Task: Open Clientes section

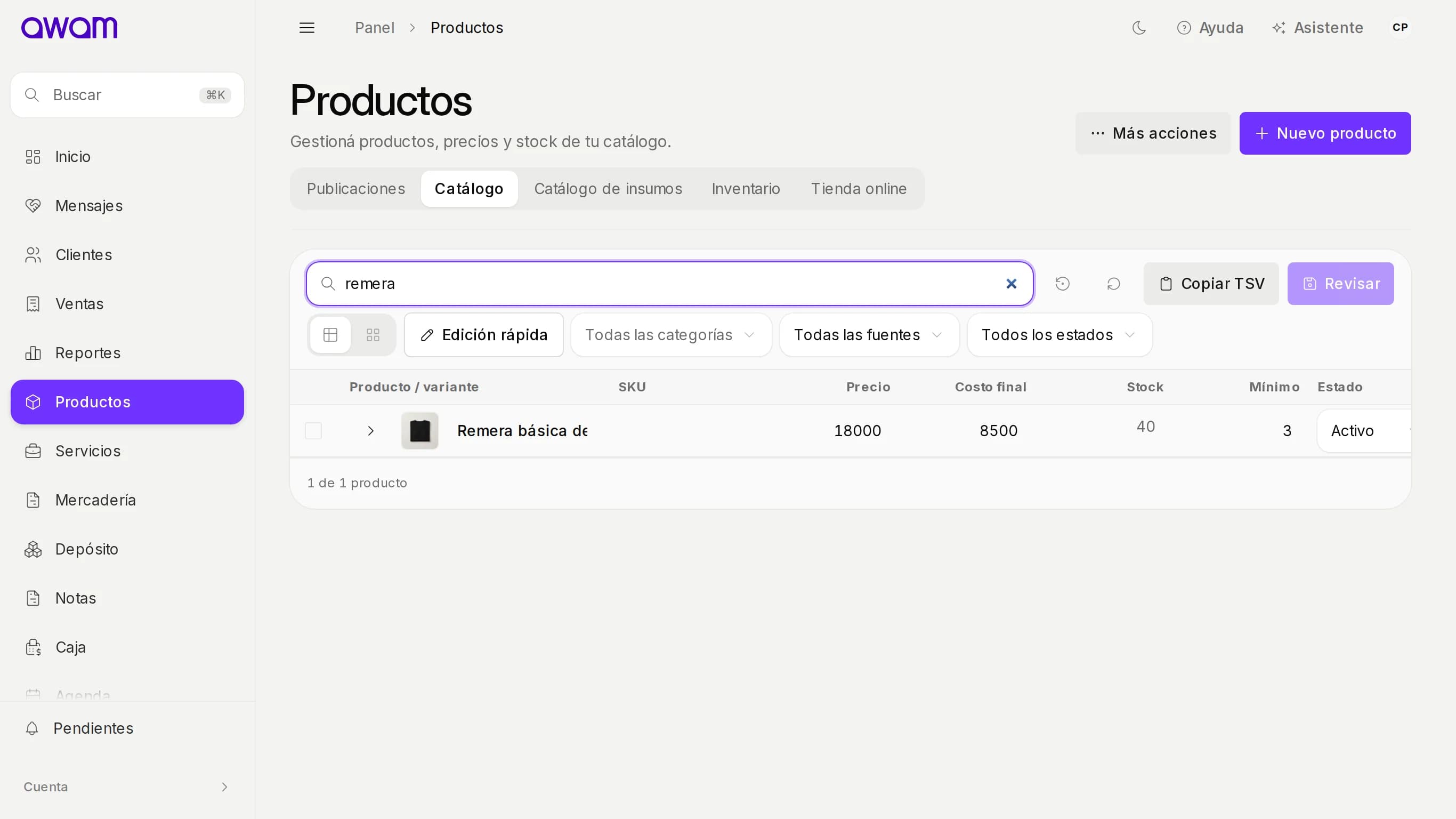Action: 127,255
